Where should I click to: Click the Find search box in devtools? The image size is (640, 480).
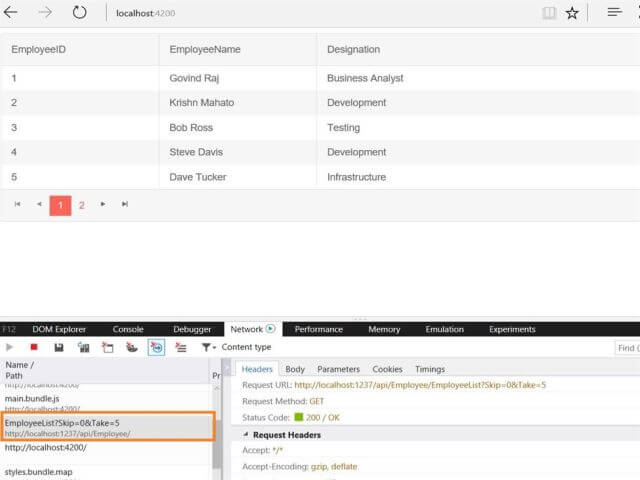click(627, 348)
